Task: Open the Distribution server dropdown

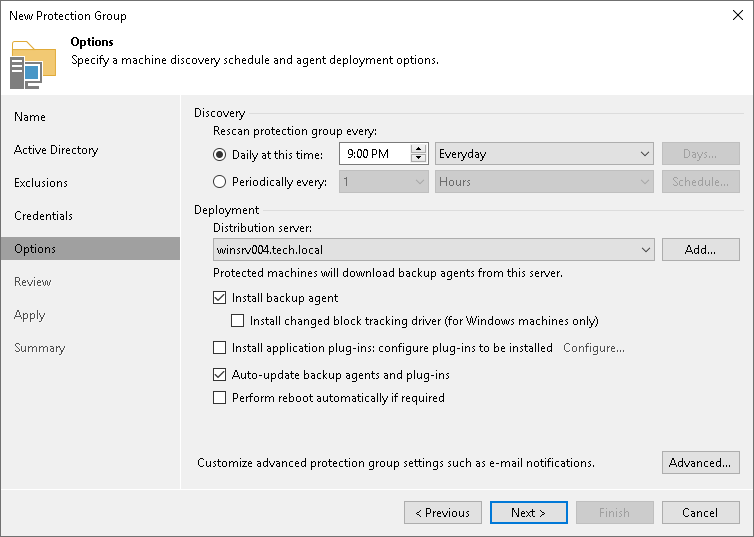Action: point(433,250)
